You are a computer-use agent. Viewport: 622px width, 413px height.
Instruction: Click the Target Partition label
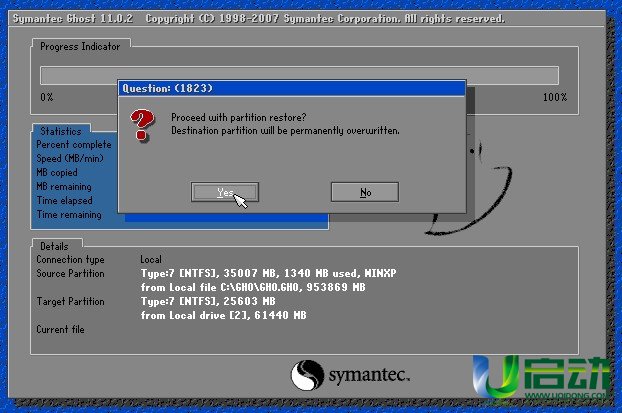[70, 302]
